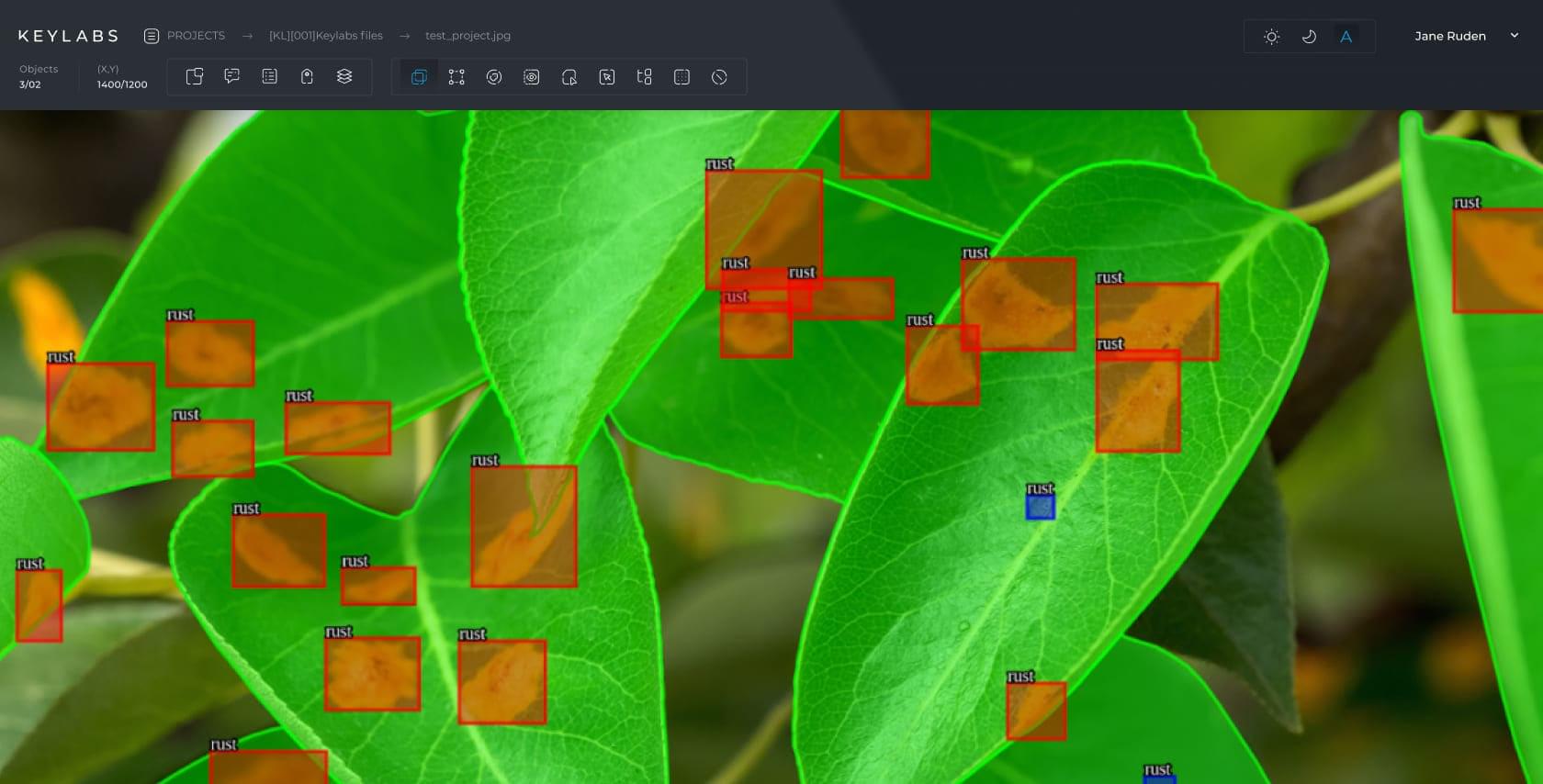Expand the chevron next to Jane Ruden

tap(1515, 36)
